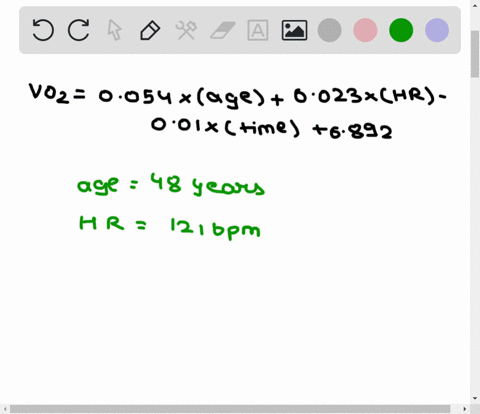This screenshot has width=480, height=414.
Task: Click the green HR = 121 bpm note
Action: coord(169,228)
